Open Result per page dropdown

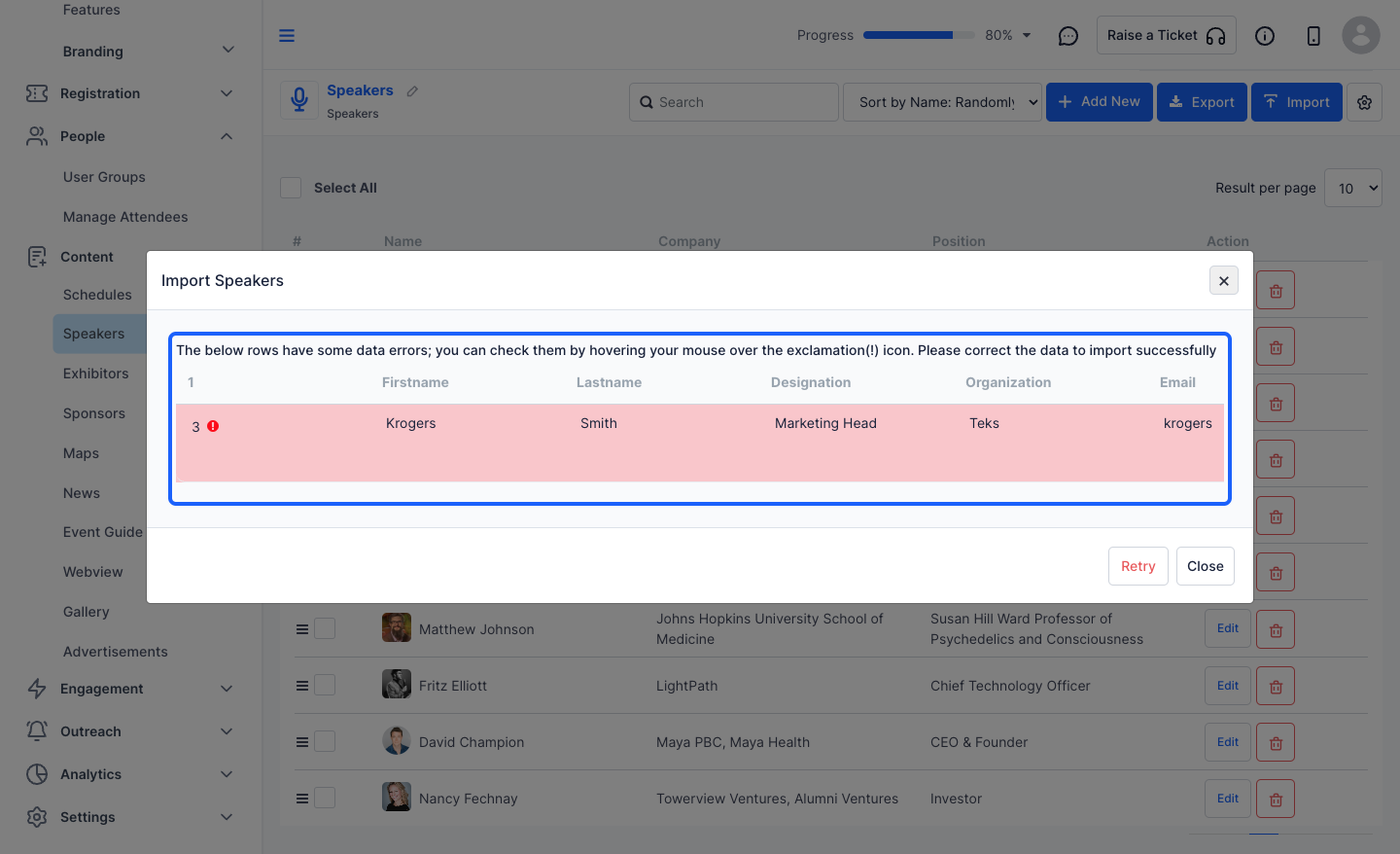[x=1353, y=188]
